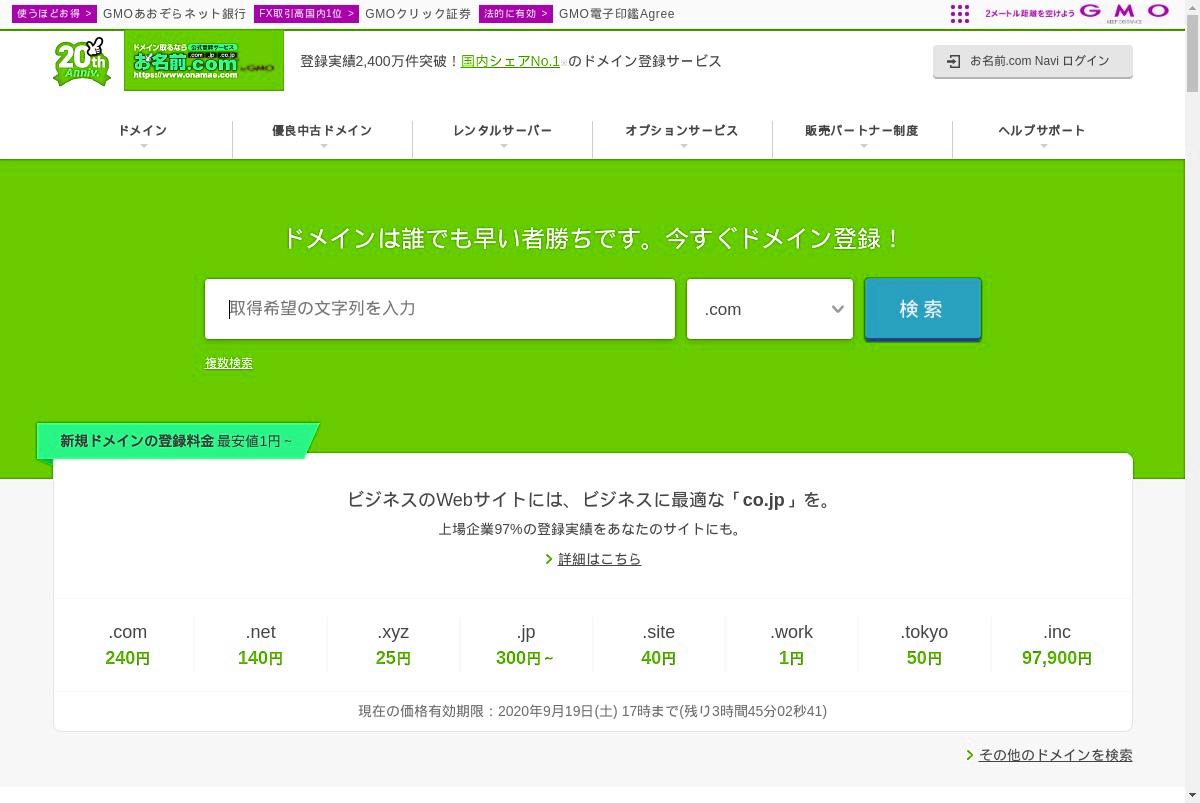
Task: Select the .tokyo 50円 price cell
Action: 924,645
